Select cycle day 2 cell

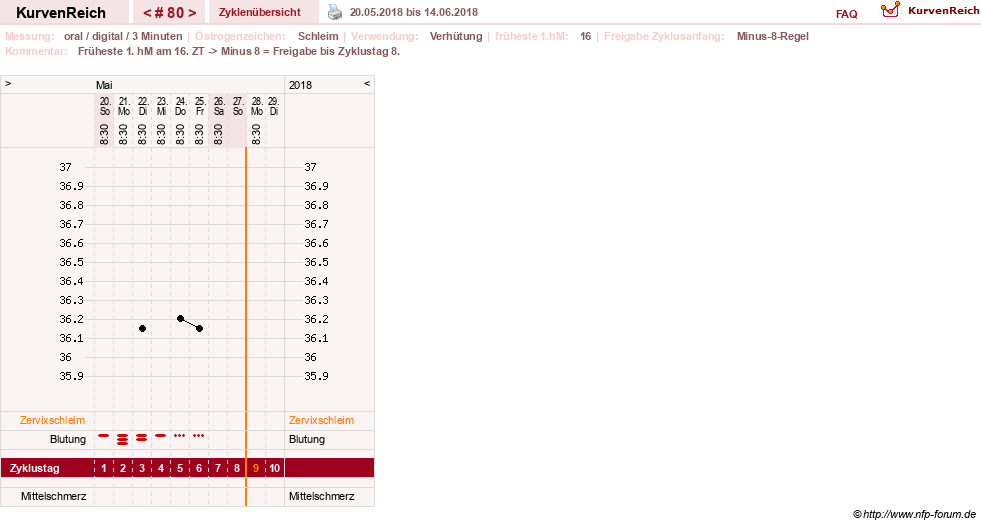123,468
